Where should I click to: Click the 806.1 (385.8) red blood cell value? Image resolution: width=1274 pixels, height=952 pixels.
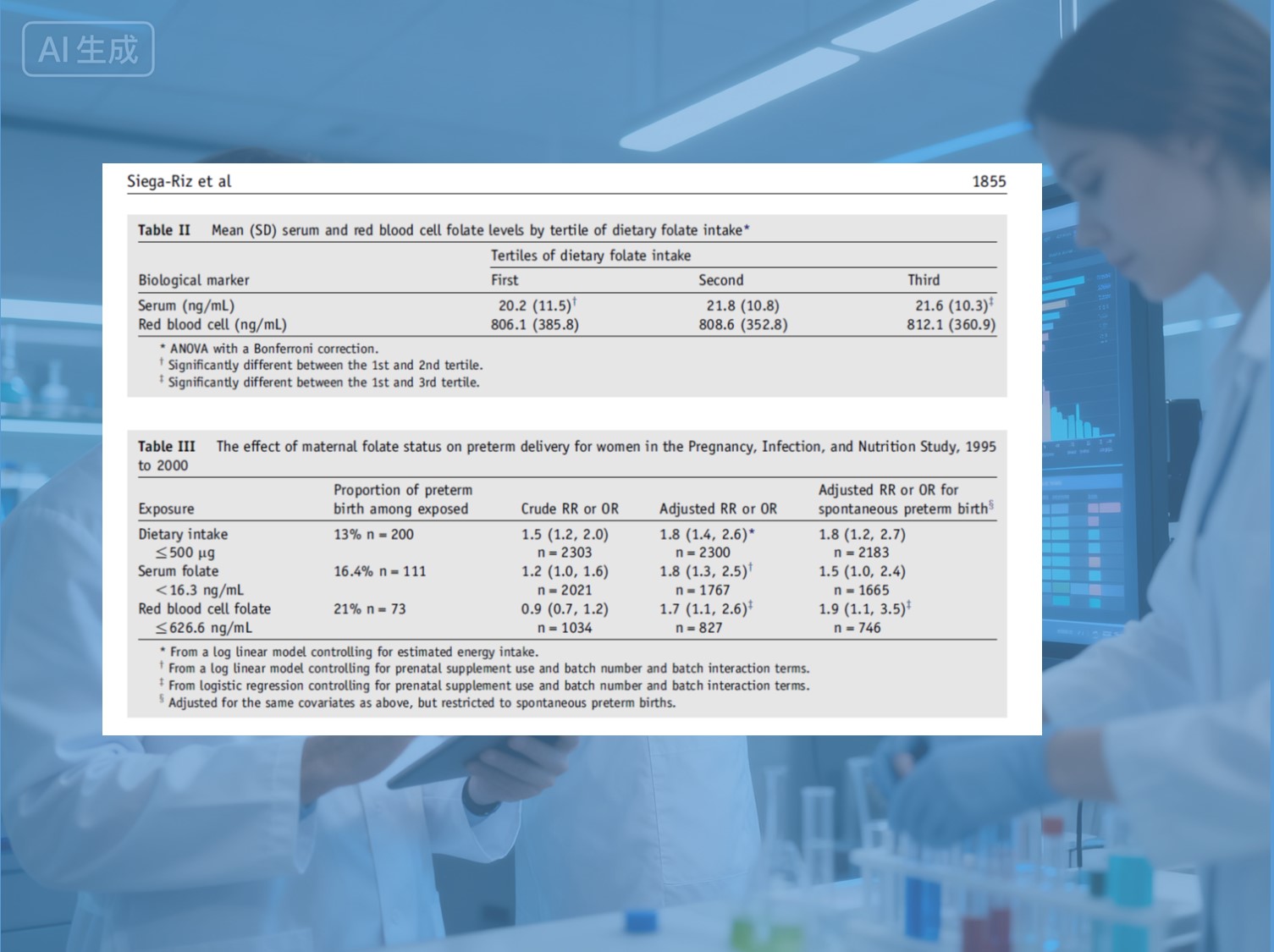534,325
